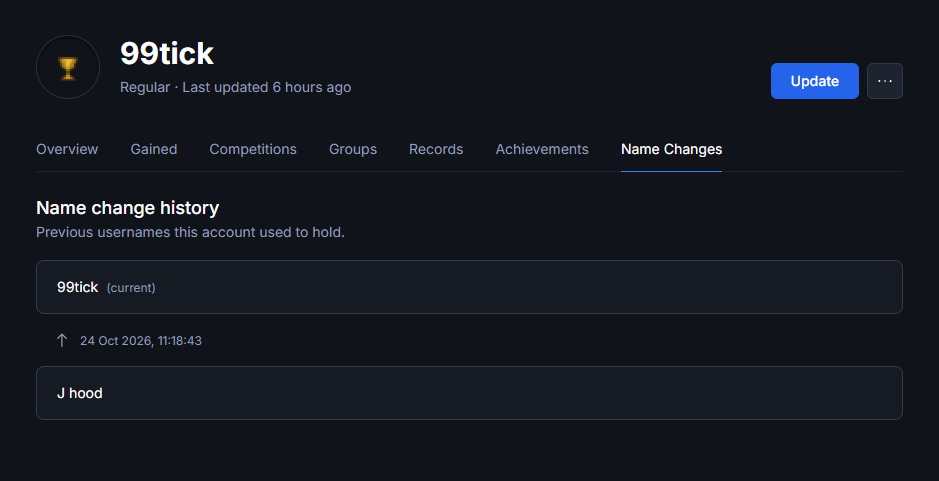Click the blue Update button
This screenshot has width=939, height=481.
814,81
